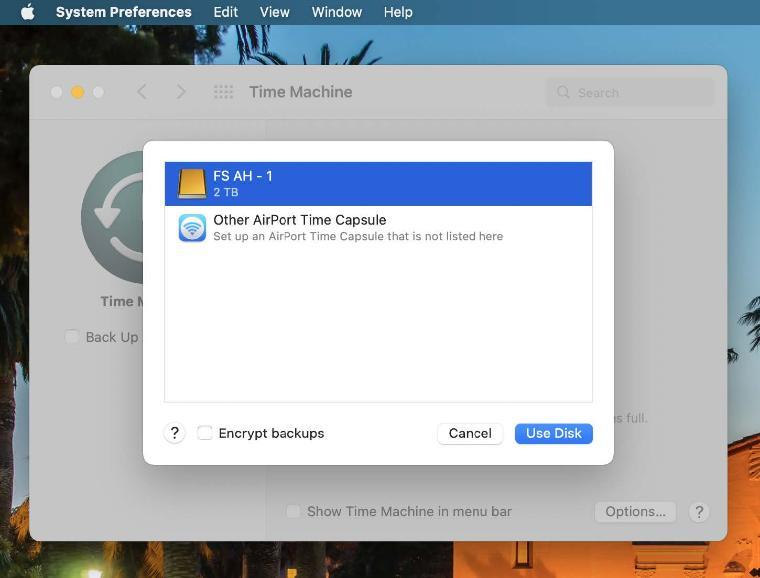Open the Apple menu logo
This screenshot has width=760, height=578.
pyautogui.click(x=27, y=12)
